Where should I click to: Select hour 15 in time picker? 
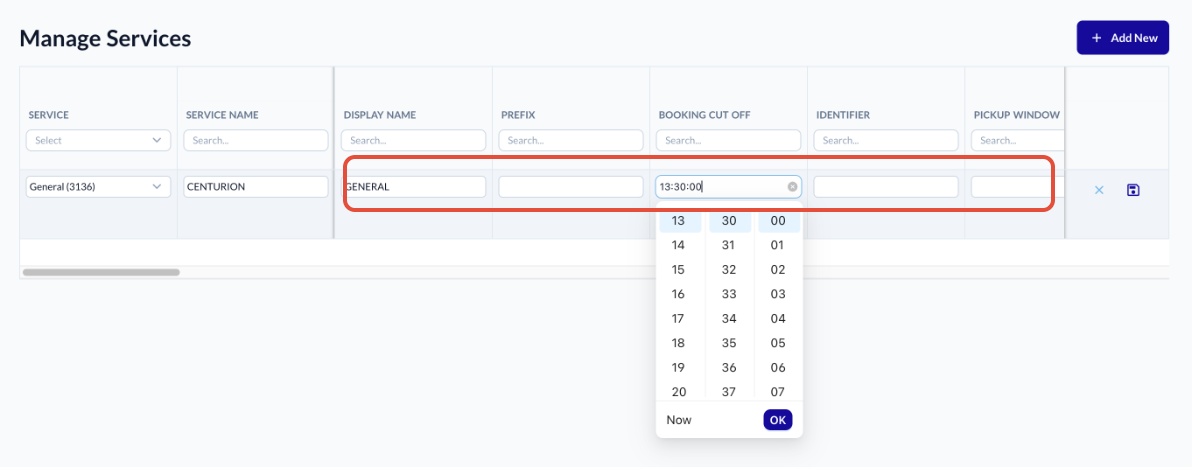coord(680,269)
